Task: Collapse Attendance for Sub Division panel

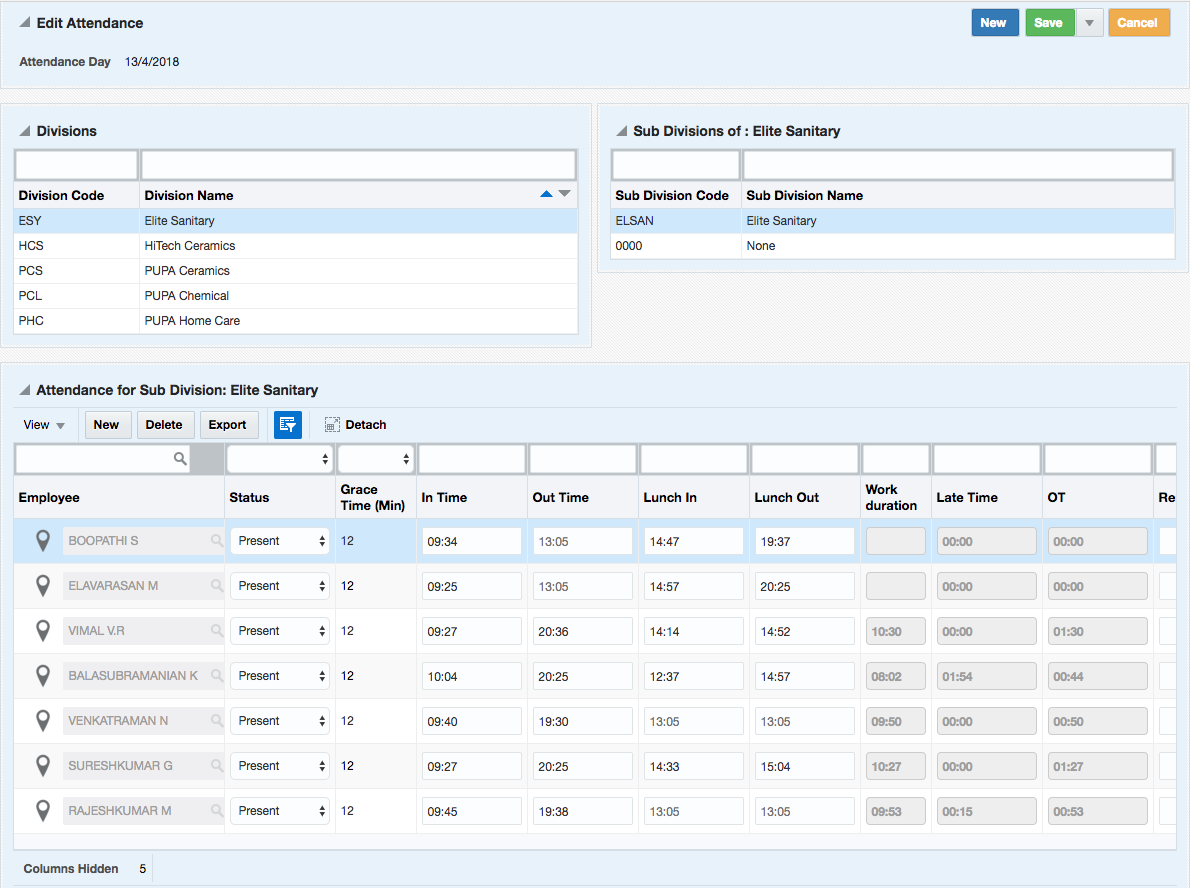Action: point(25,389)
